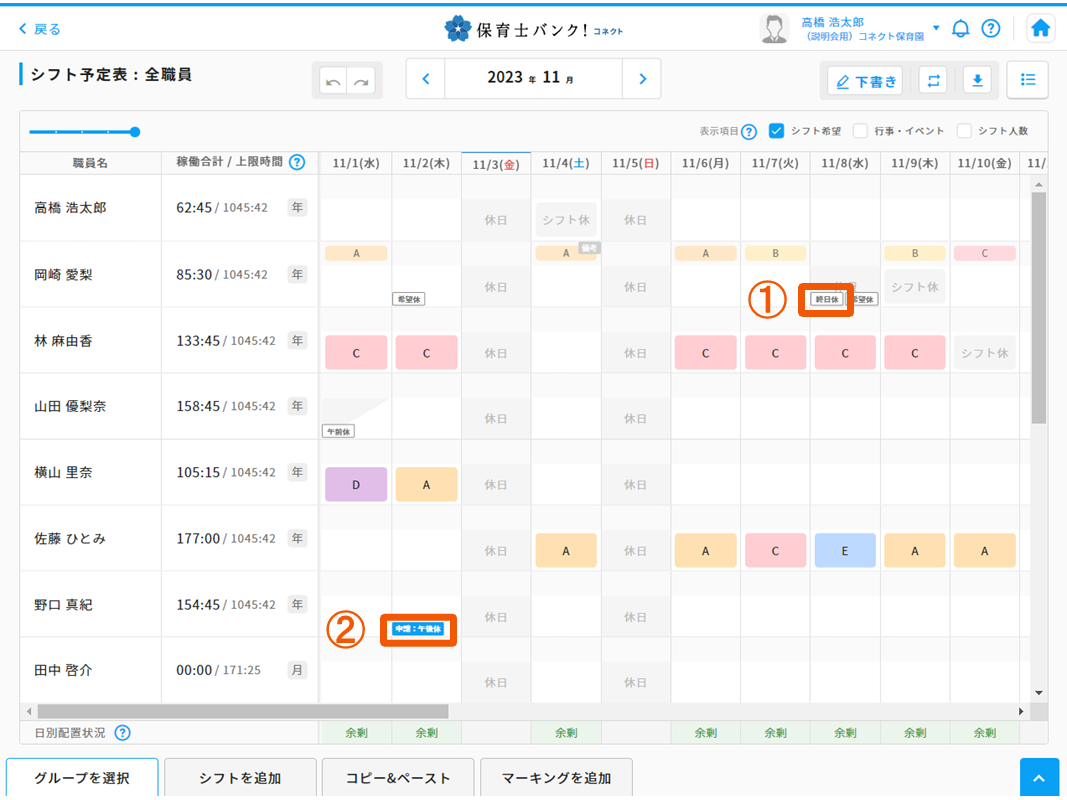
Task: Open help via the question mark in the header
Action: click(x=991, y=28)
